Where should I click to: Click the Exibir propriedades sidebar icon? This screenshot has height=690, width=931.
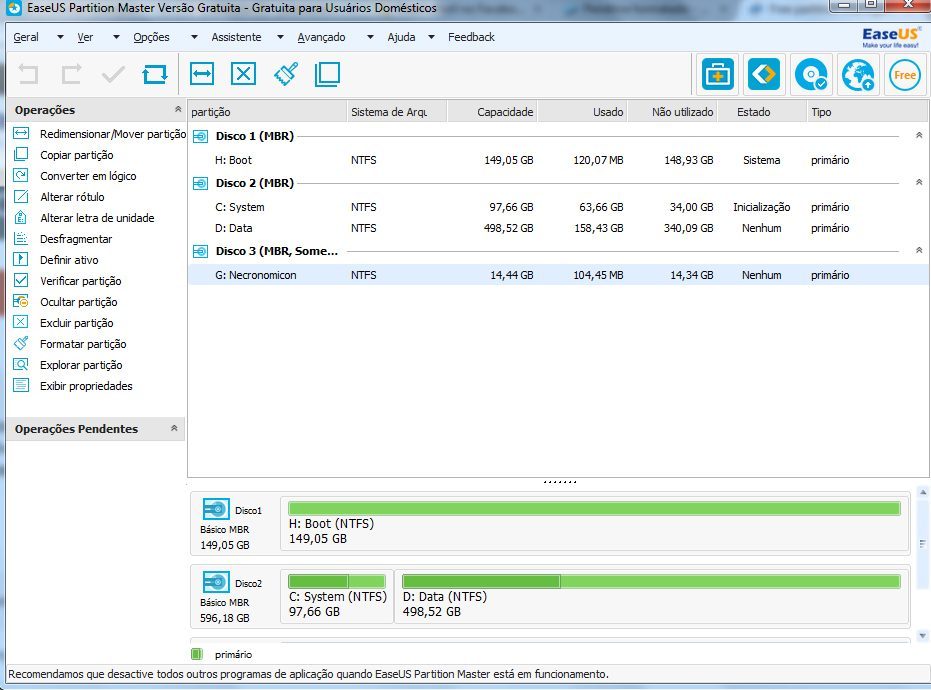pos(21,385)
